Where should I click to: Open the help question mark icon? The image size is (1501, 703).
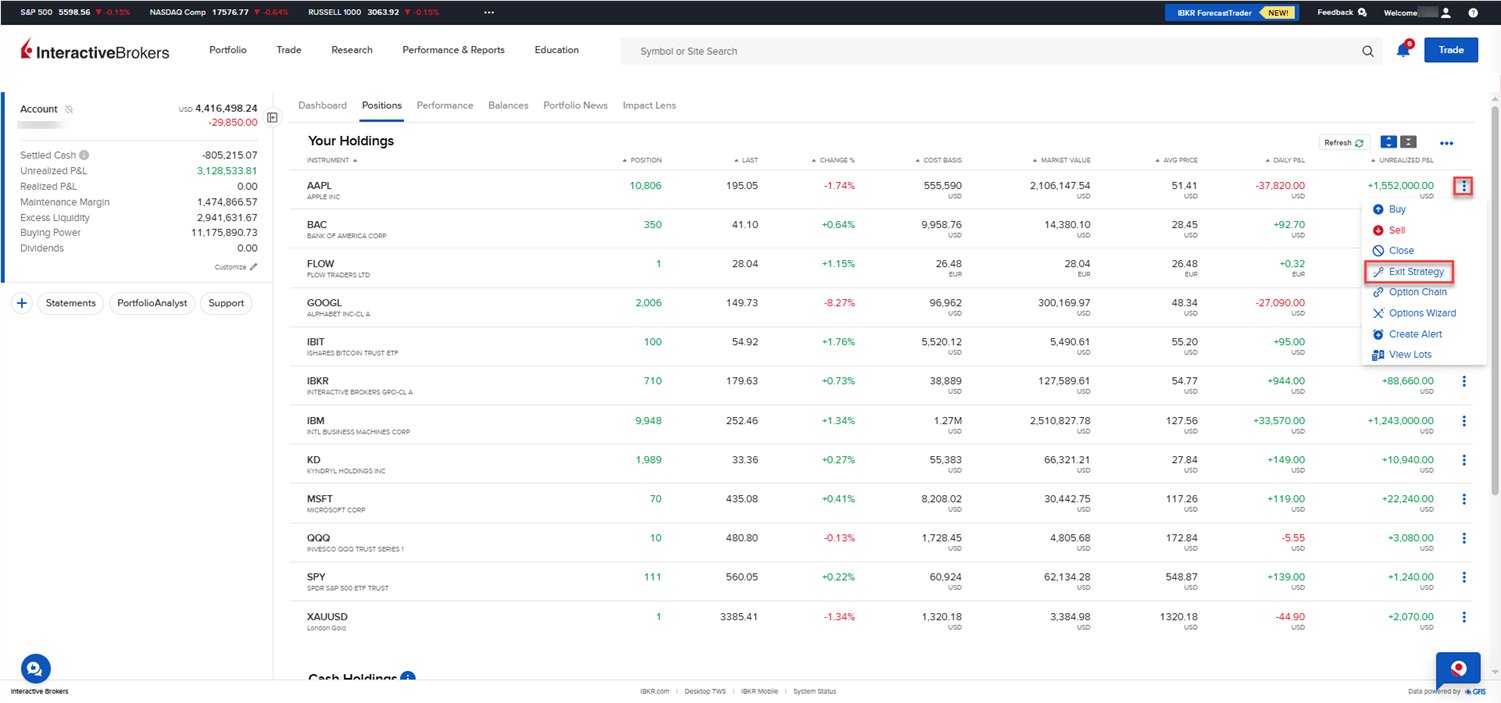(x=1473, y=13)
